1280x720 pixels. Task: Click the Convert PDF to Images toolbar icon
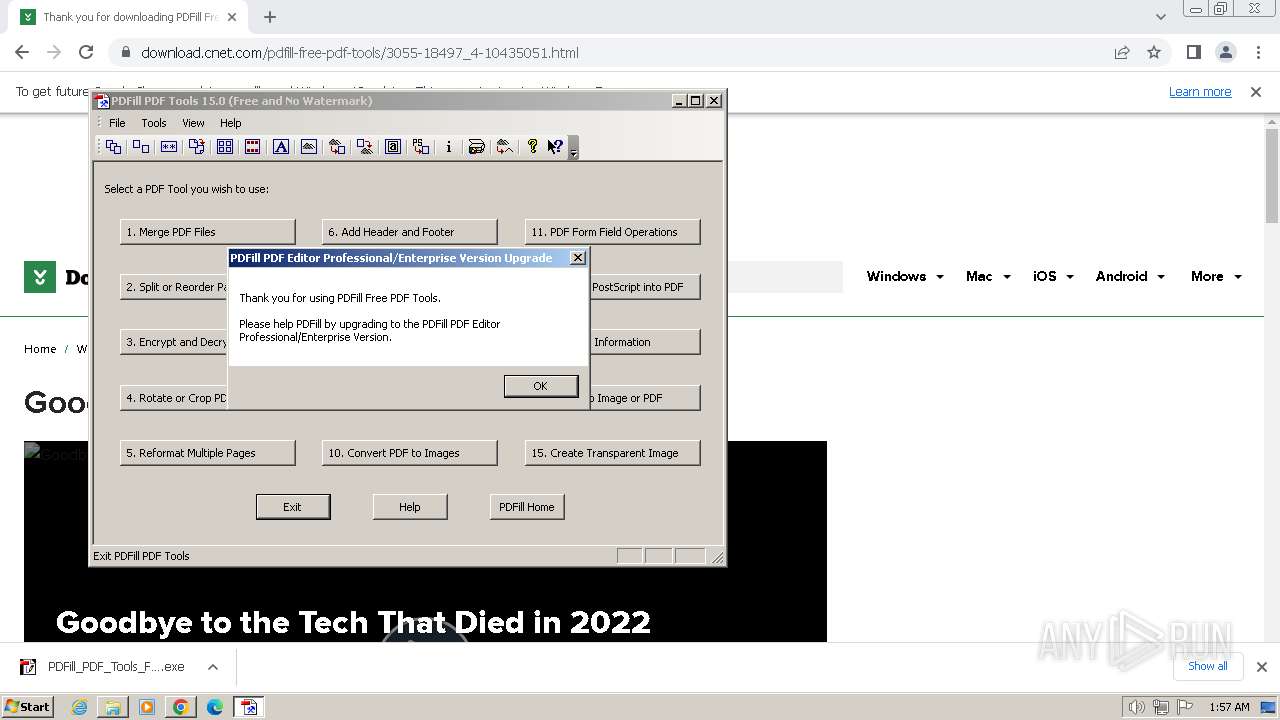click(365, 147)
